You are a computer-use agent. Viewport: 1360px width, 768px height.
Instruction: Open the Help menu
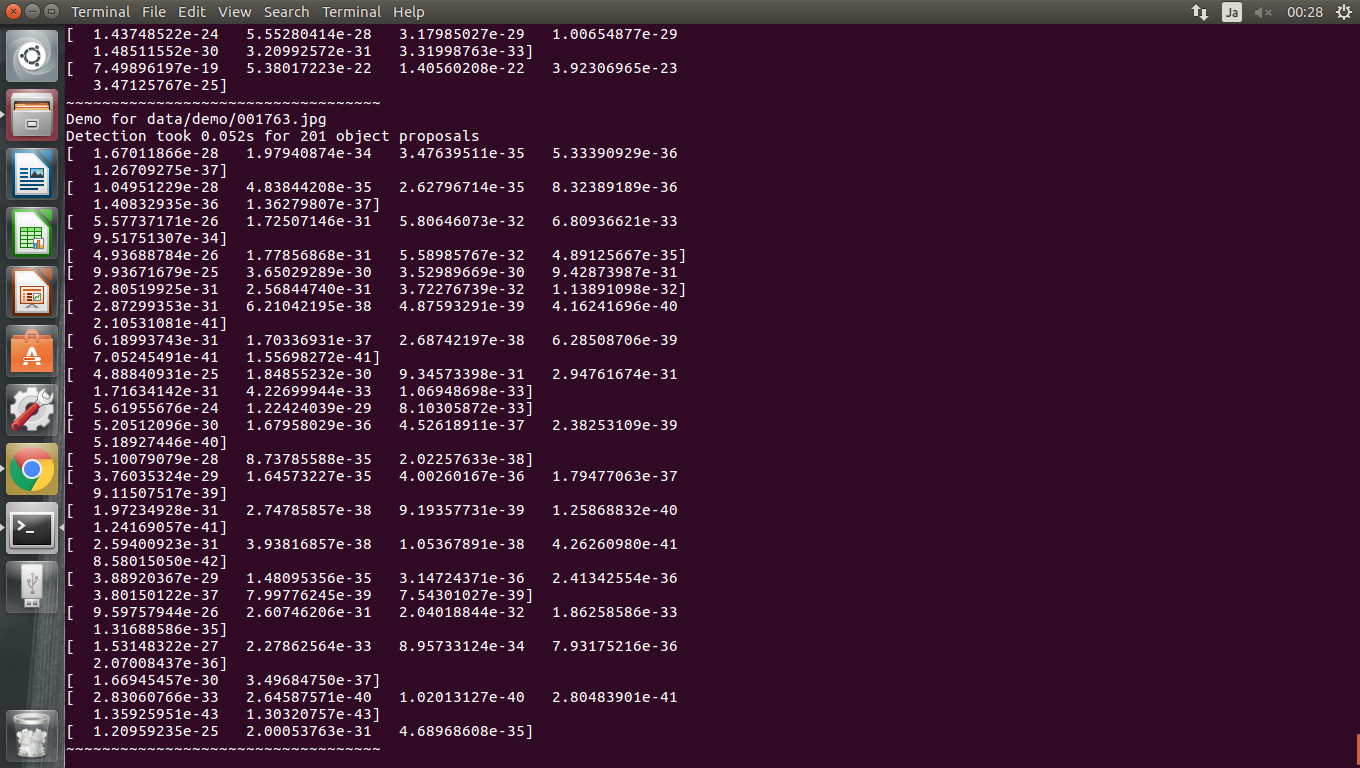tap(409, 12)
